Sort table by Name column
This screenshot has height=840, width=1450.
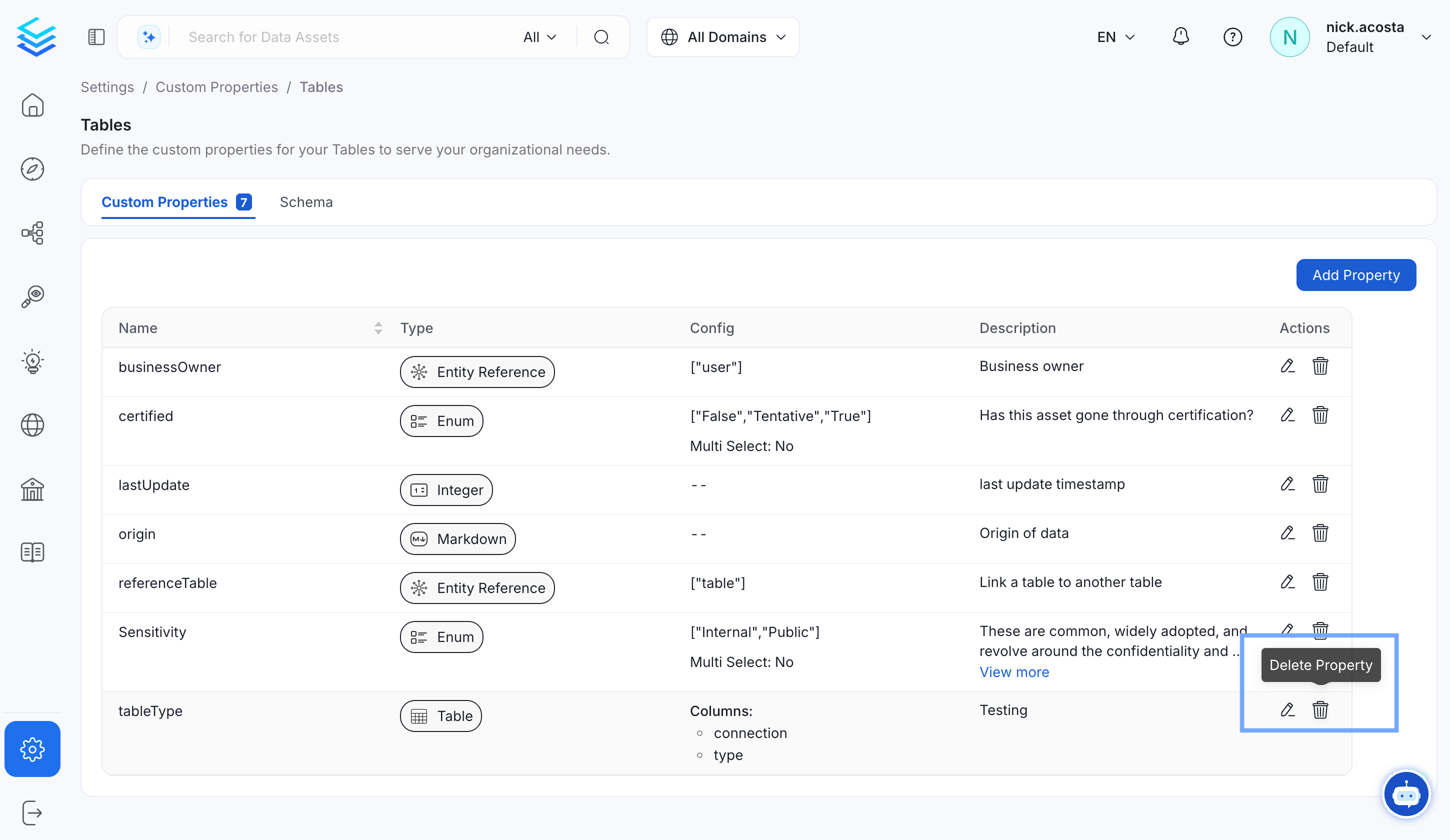click(x=377, y=328)
